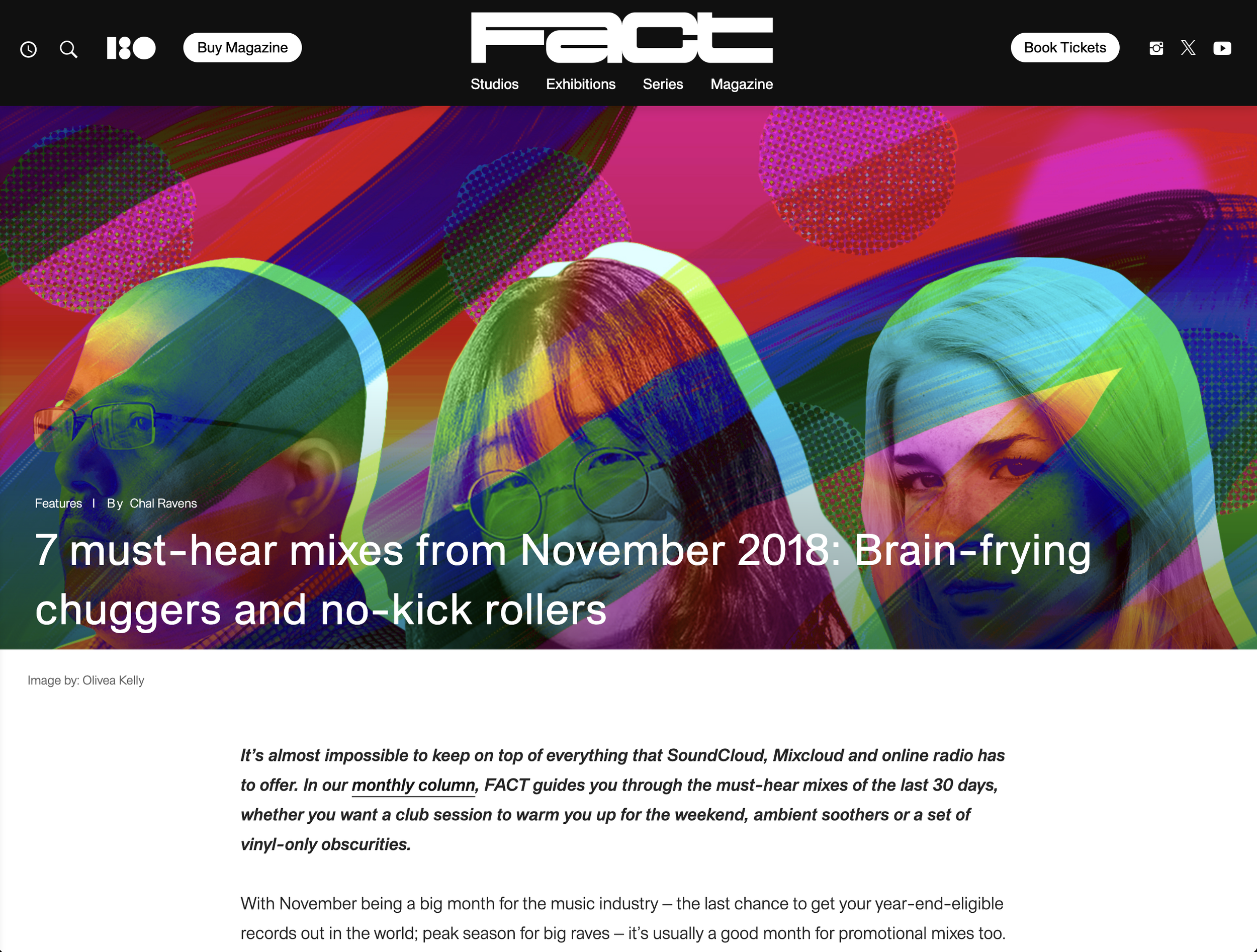Open the Features category link
The height and width of the screenshot is (952, 1257).
coord(58,503)
